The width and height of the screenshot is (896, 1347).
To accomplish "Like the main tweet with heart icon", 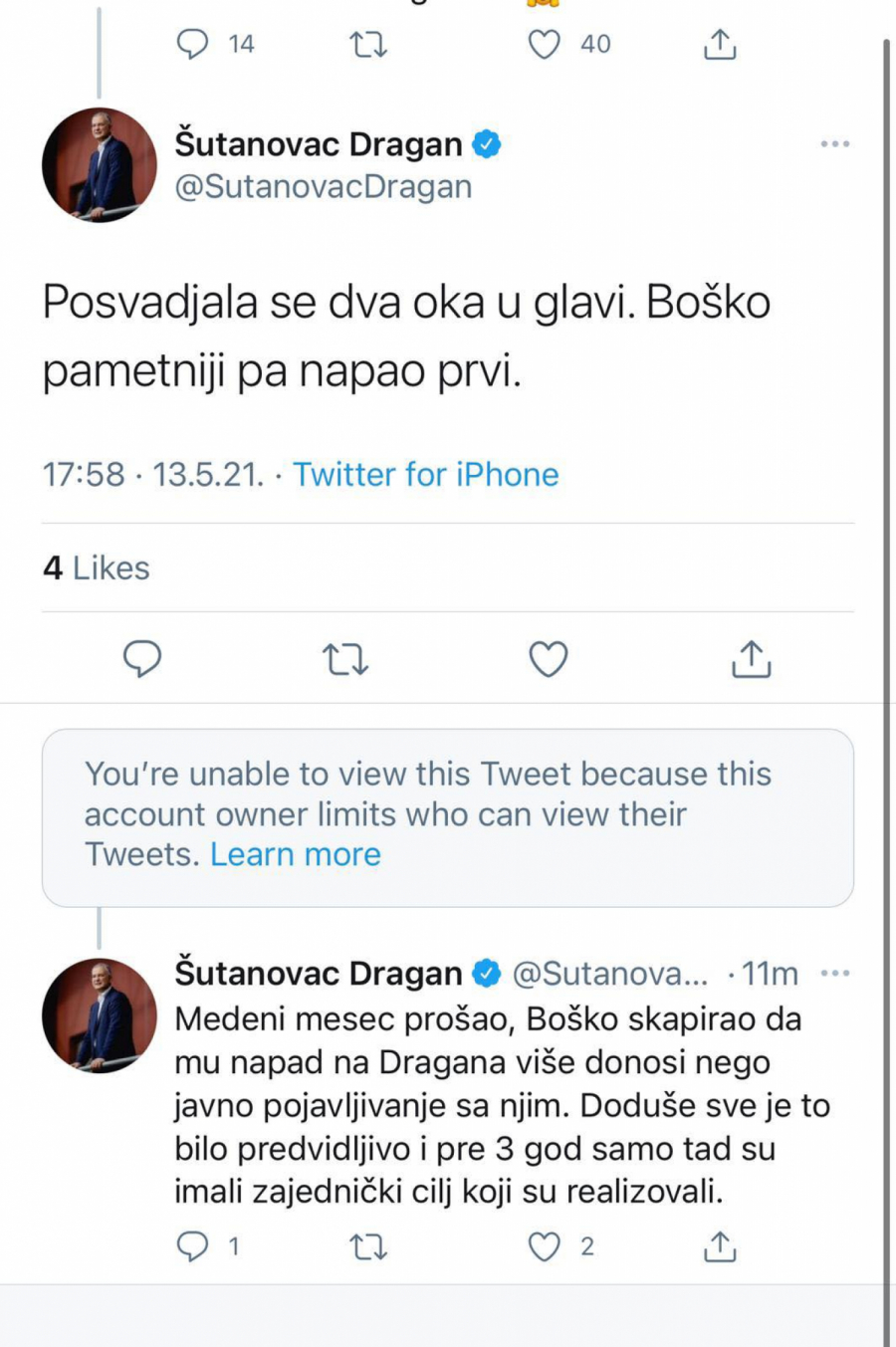I will [548, 659].
